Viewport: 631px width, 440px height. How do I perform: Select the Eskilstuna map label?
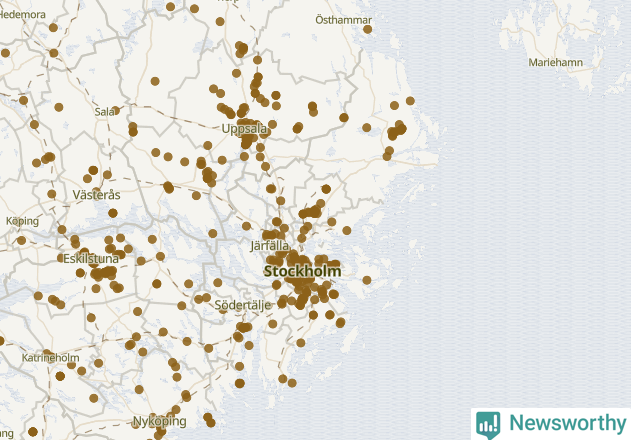tap(91, 258)
